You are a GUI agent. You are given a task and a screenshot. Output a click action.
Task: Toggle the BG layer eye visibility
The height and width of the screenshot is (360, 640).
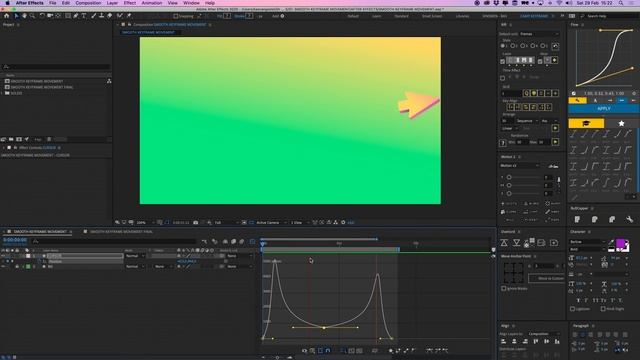(3, 267)
